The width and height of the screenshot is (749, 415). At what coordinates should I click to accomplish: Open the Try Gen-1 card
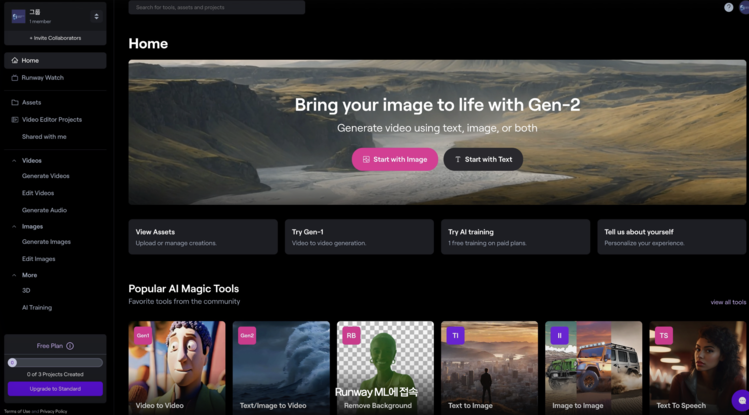pyautogui.click(x=359, y=237)
